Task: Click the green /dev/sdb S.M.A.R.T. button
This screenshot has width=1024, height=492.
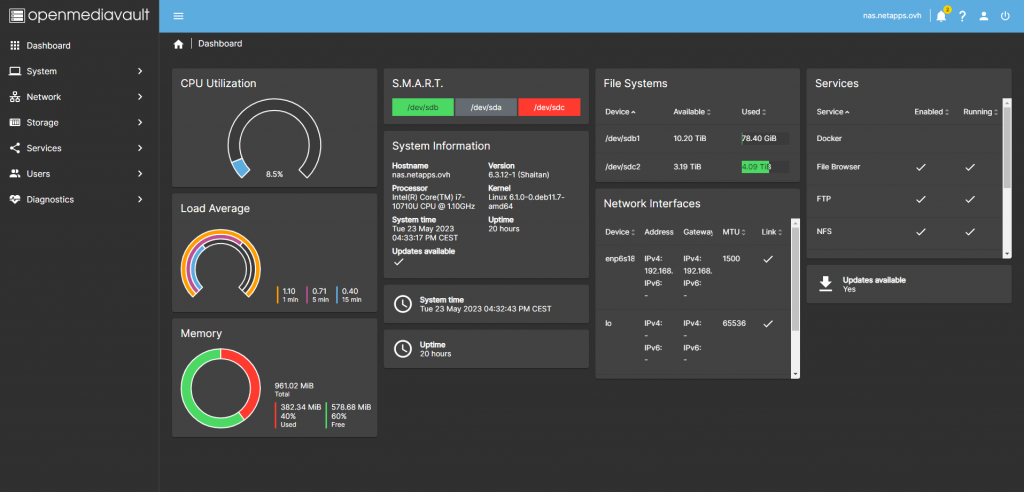Action: pos(423,107)
